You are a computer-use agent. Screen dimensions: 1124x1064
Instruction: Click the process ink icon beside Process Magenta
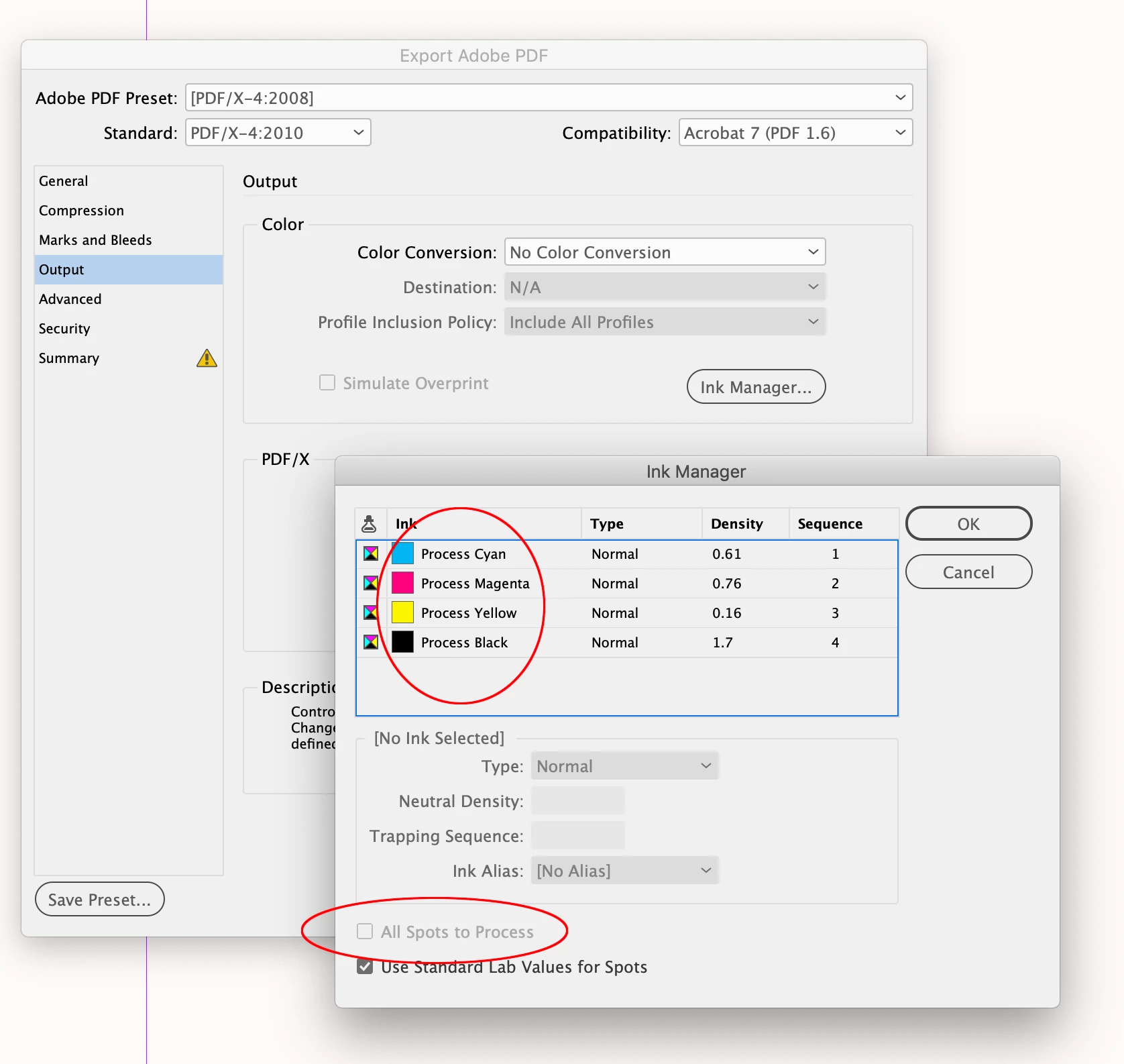371,583
